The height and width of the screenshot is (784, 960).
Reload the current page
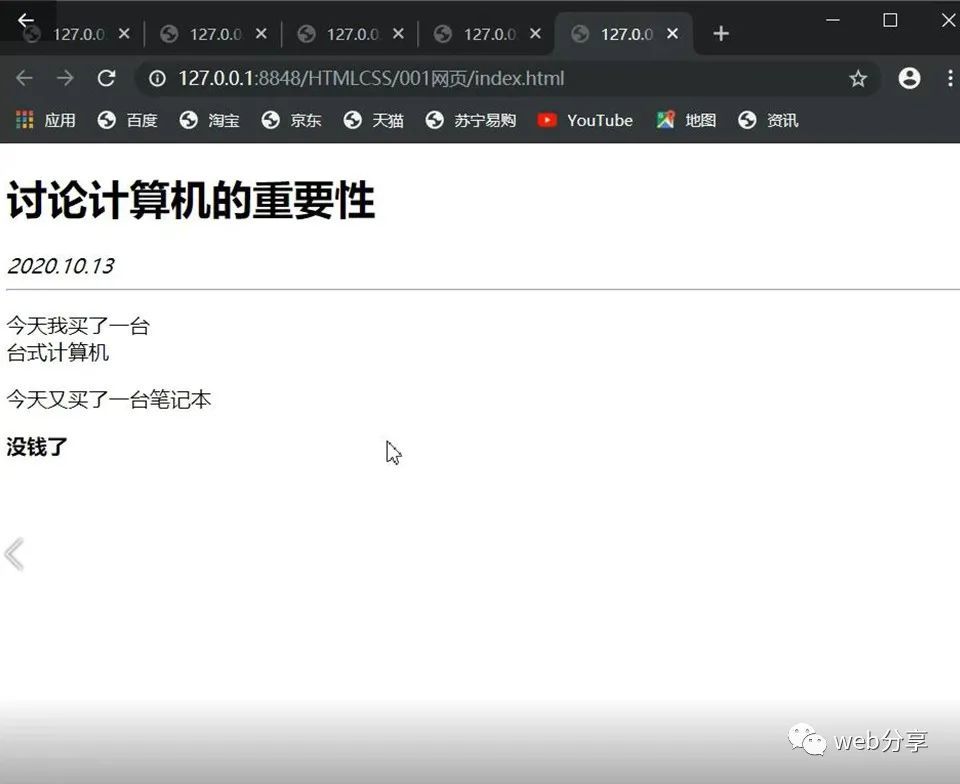tap(107, 78)
